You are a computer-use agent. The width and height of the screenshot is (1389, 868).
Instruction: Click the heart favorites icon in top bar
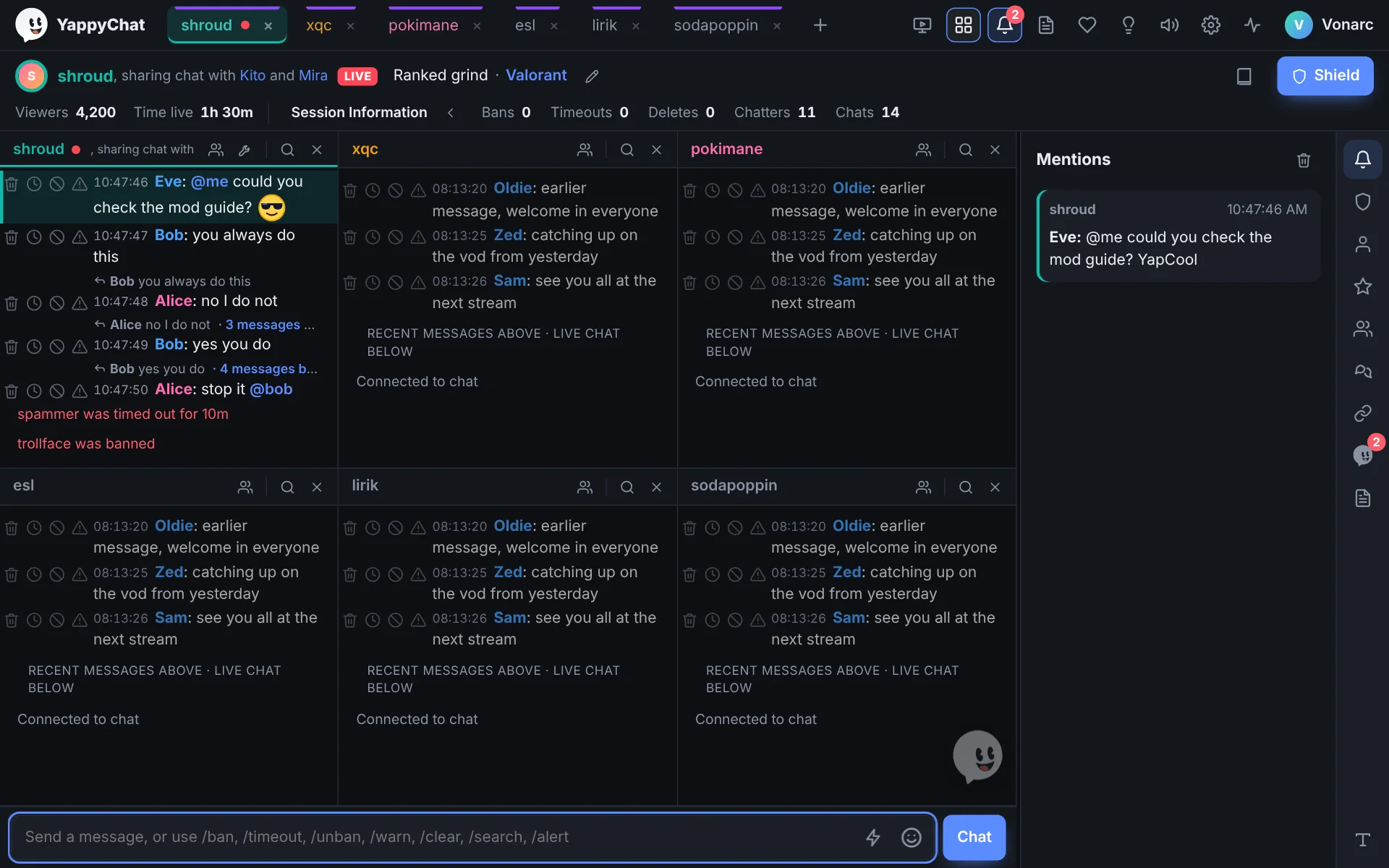click(x=1087, y=25)
